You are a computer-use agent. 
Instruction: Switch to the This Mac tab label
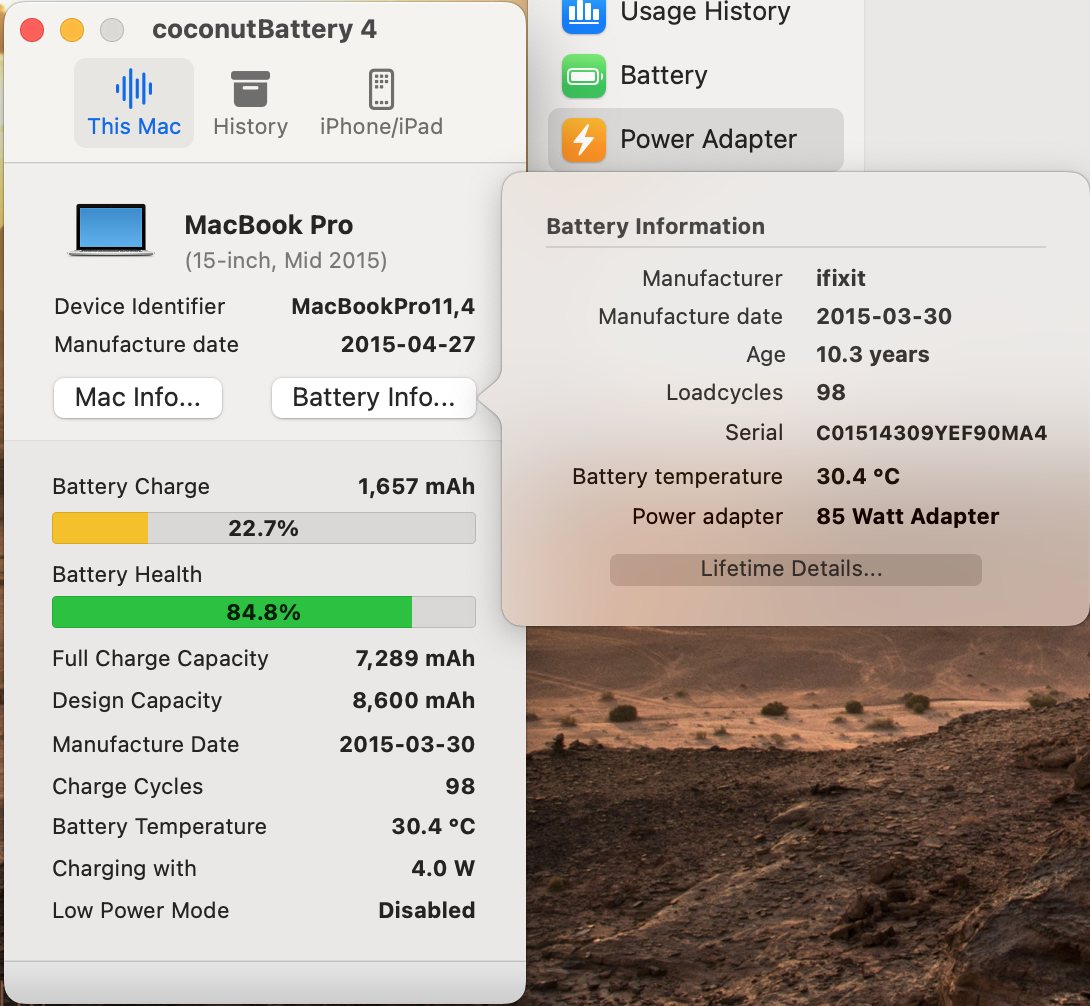[x=134, y=127]
